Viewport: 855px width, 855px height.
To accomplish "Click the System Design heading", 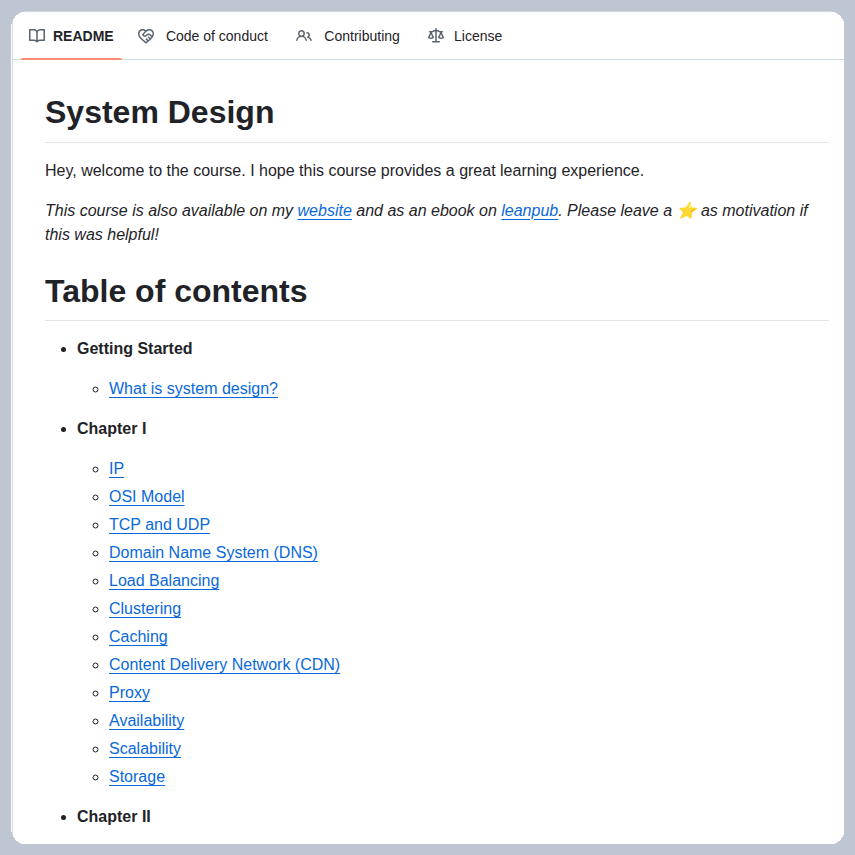I will 160,112.
